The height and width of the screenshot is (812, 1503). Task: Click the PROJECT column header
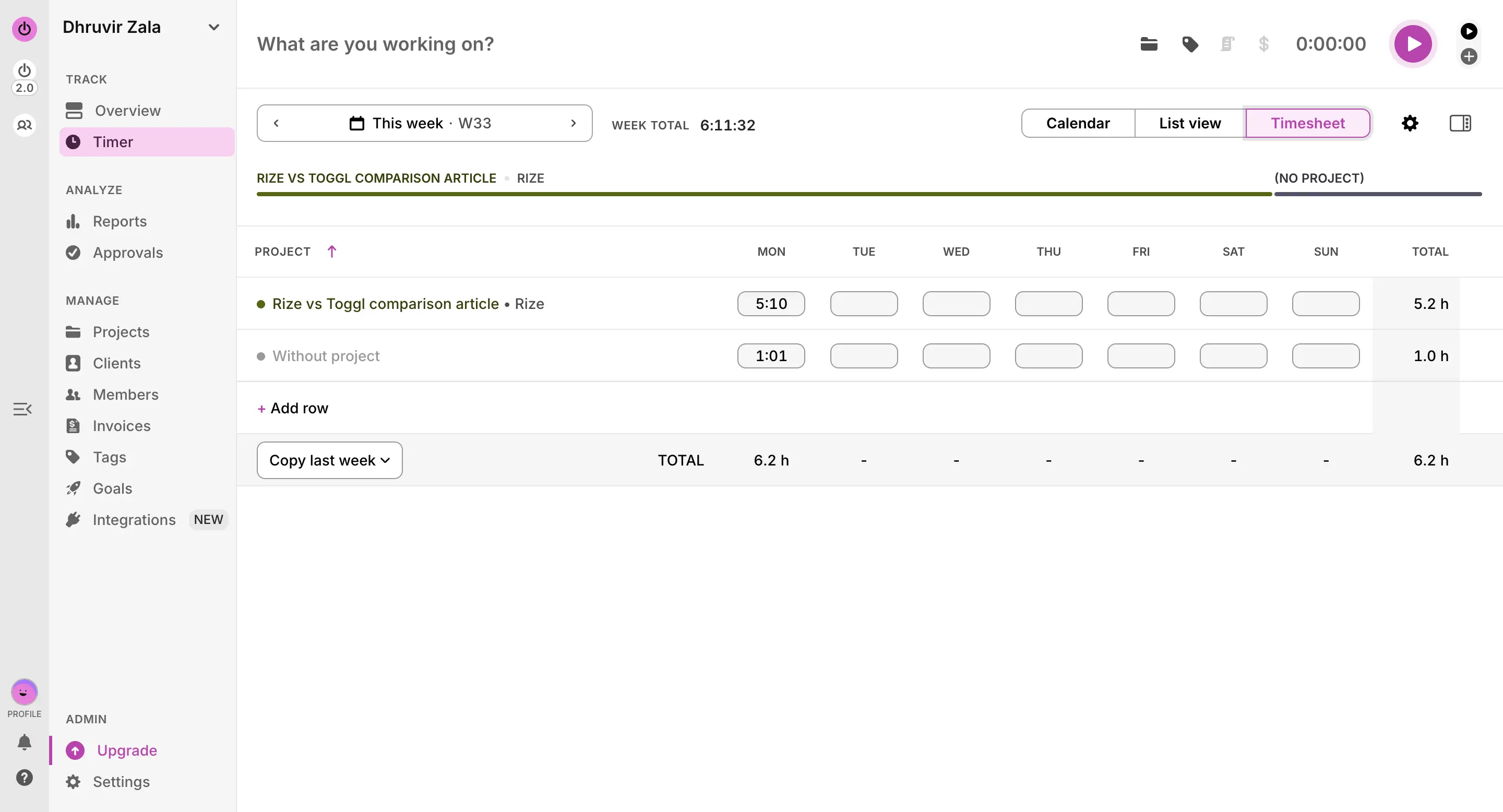[x=282, y=252]
